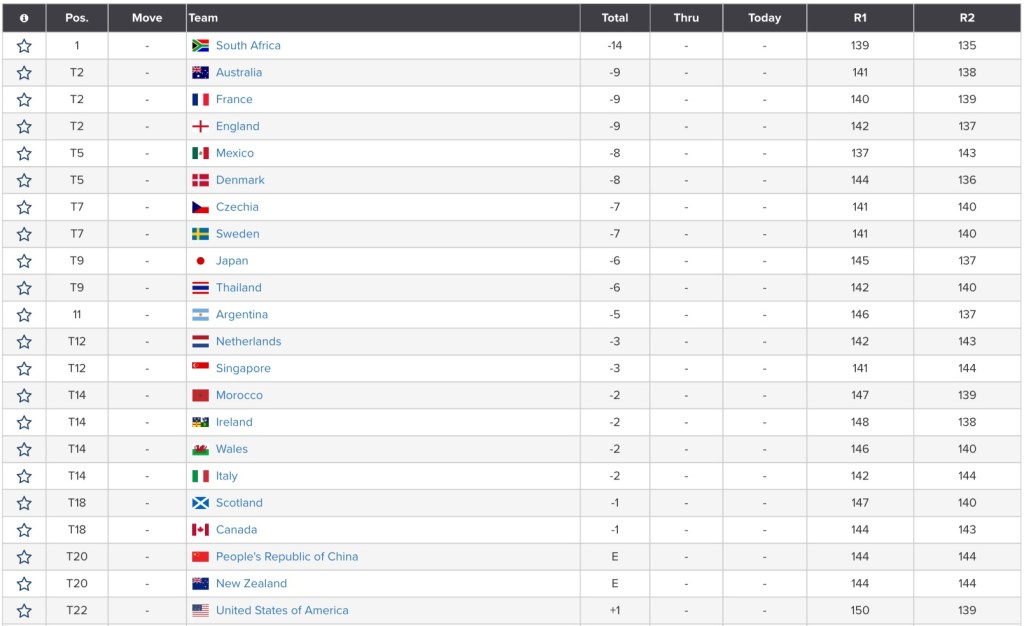
Task: Click the Wales dragon flag icon
Action: [x=200, y=450]
